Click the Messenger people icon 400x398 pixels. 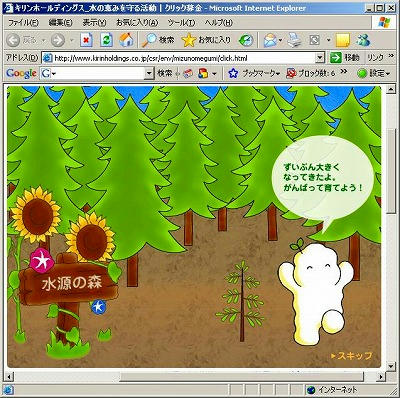[363, 40]
